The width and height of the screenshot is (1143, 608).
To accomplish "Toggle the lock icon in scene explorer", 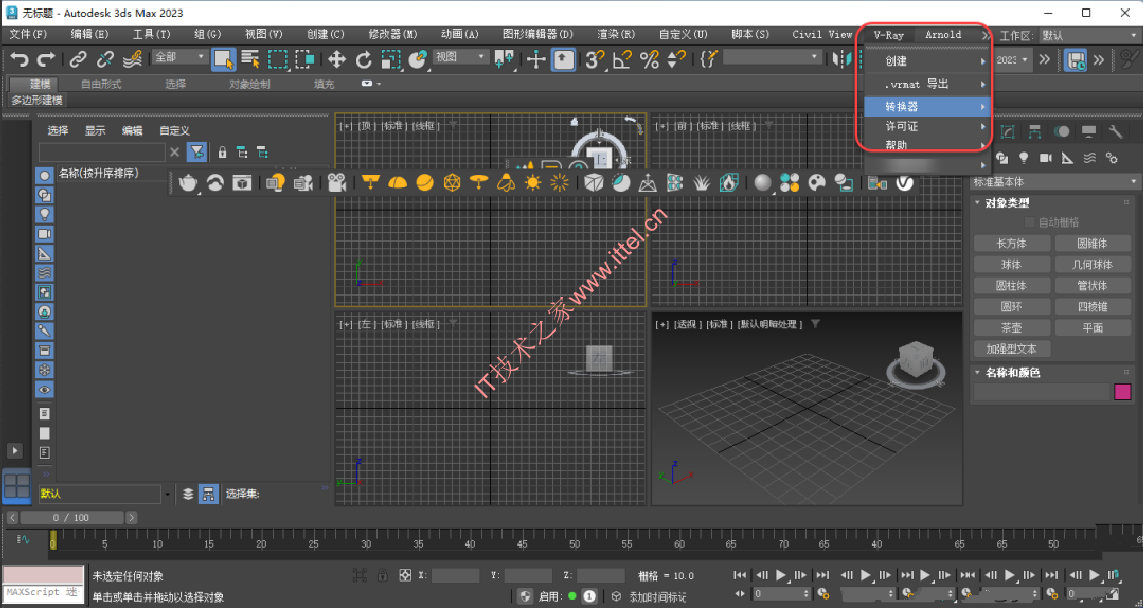I will tap(222, 152).
